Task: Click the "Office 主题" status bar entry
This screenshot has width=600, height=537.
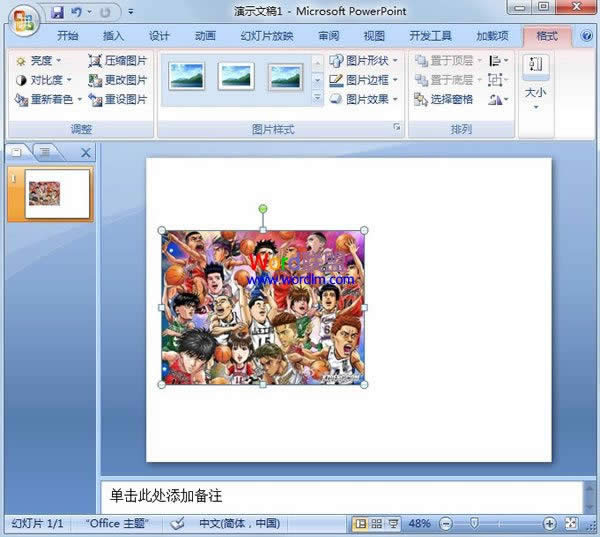Action: pos(116,523)
